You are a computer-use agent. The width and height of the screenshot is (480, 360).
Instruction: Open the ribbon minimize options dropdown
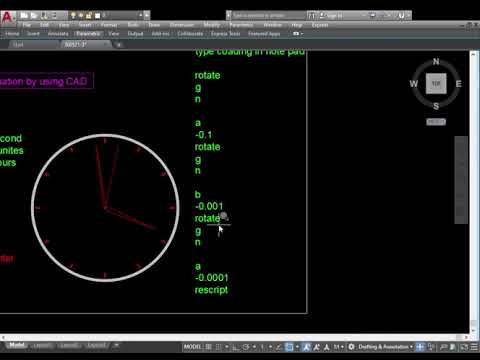click(x=302, y=33)
